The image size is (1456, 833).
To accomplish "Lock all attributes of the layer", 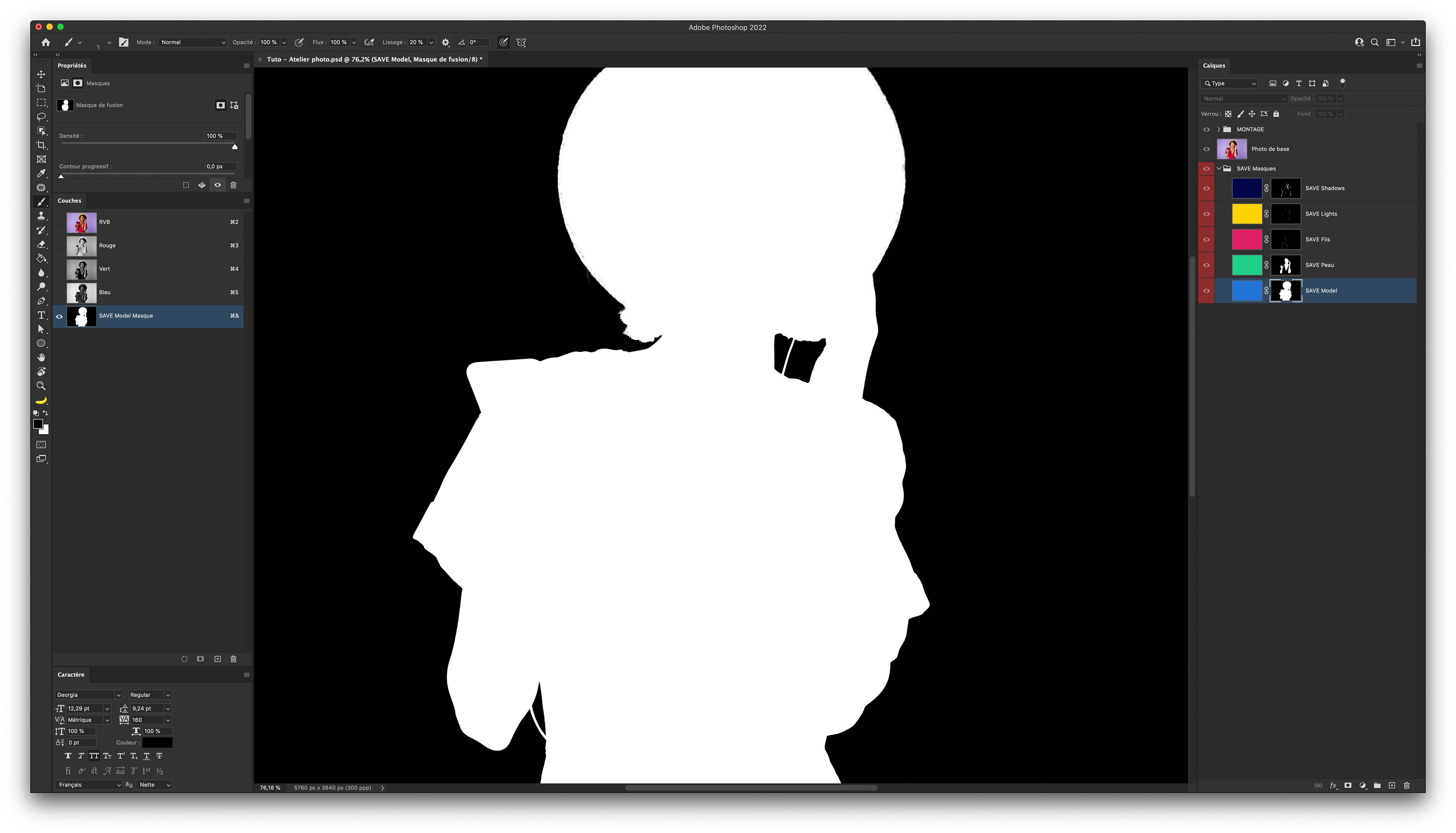I will tap(1276, 114).
